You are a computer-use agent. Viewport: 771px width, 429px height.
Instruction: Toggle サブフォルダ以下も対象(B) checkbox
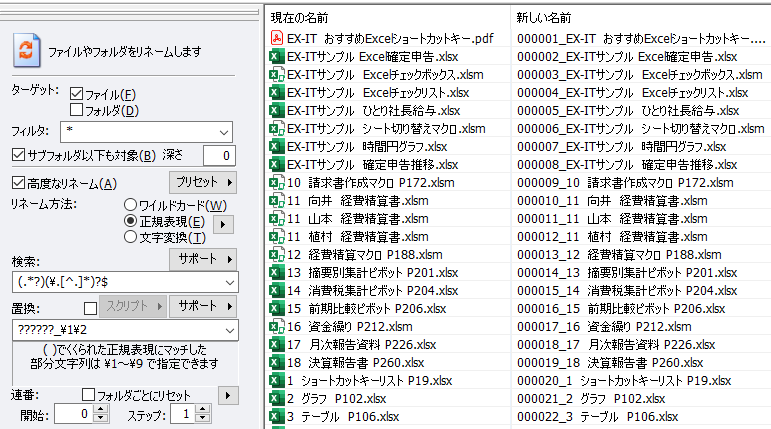point(18,155)
